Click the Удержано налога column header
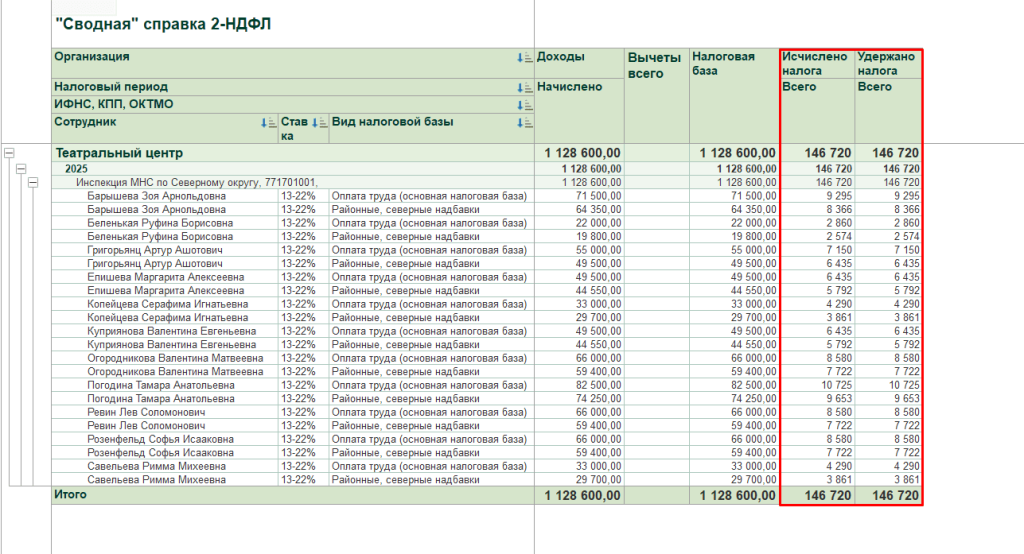 point(888,63)
